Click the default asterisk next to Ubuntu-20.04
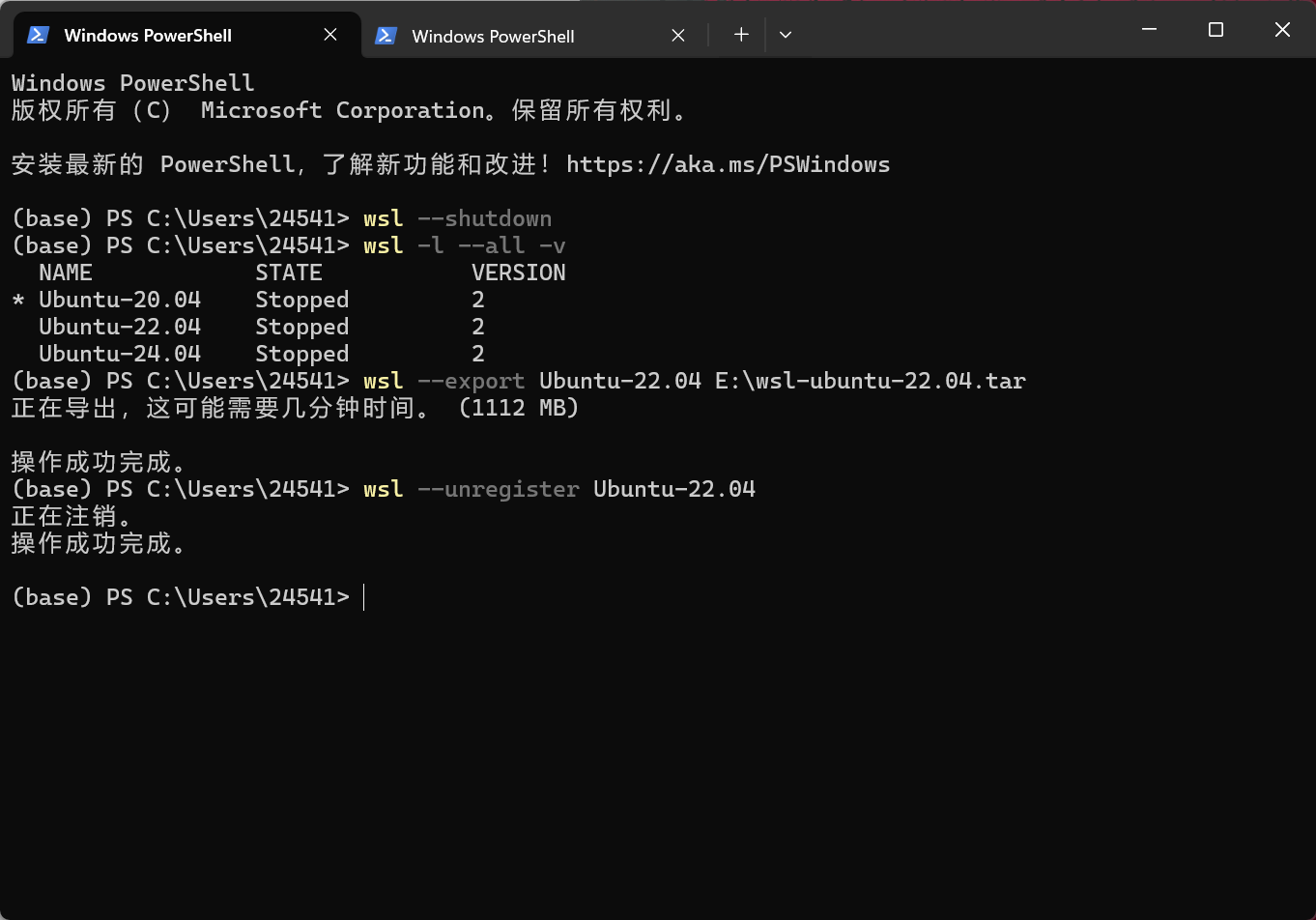This screenshot has width=1316, height=920. tap(18, 301)
